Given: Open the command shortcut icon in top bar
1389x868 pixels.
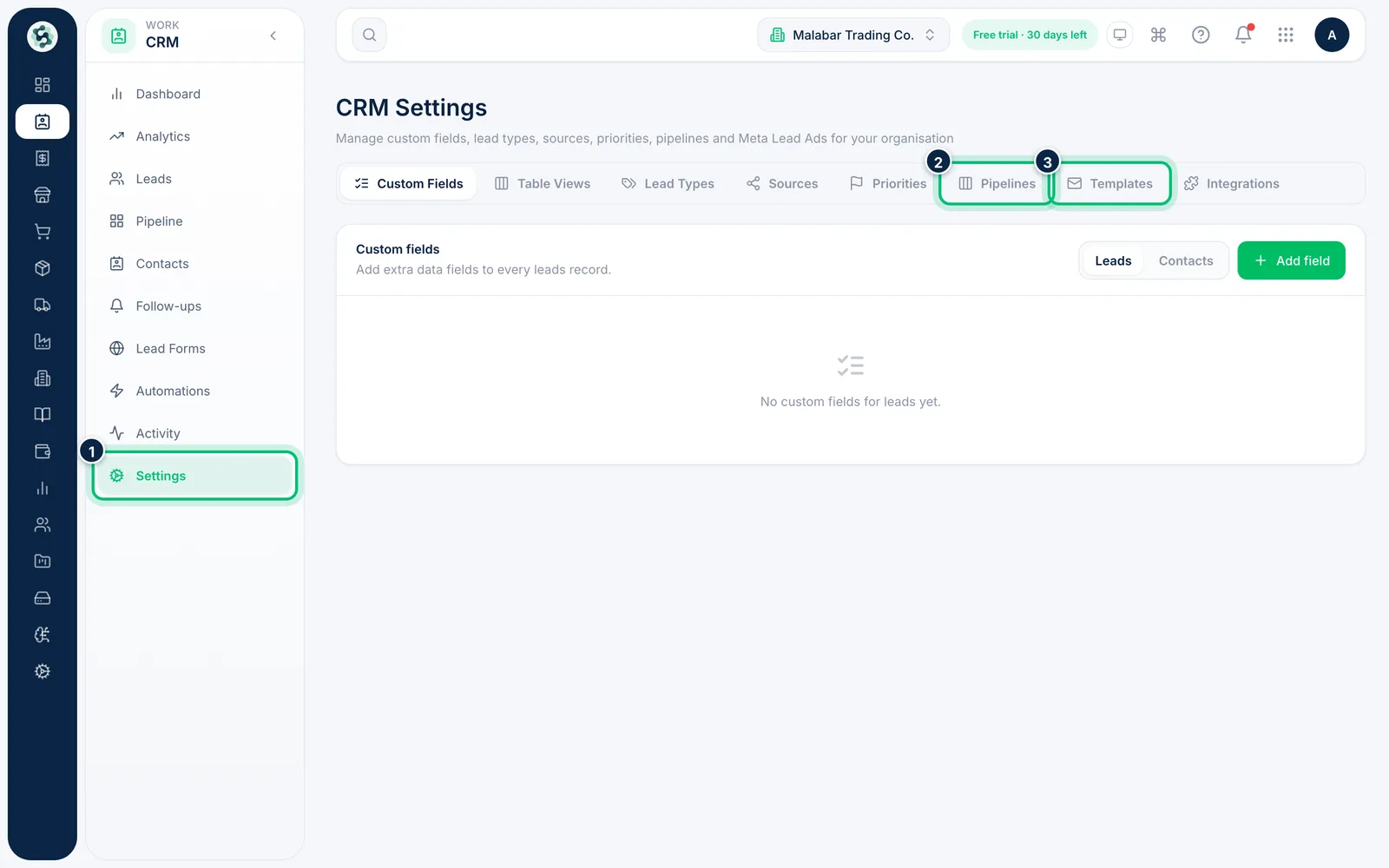Looking at the screenshot, I should point(1158,35).
